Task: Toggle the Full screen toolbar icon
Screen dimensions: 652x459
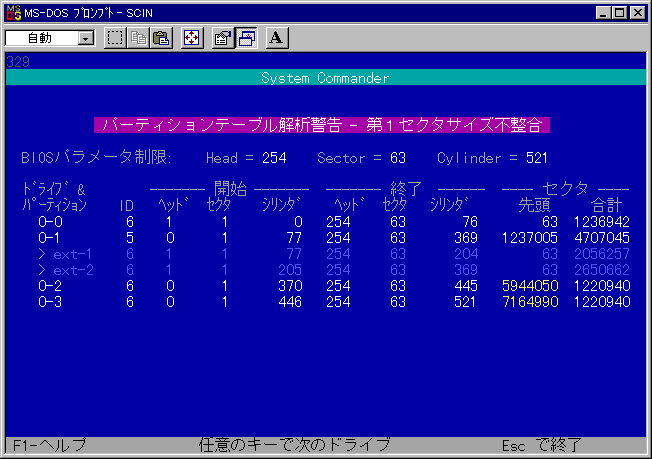Action: click(x=192, y=38)
